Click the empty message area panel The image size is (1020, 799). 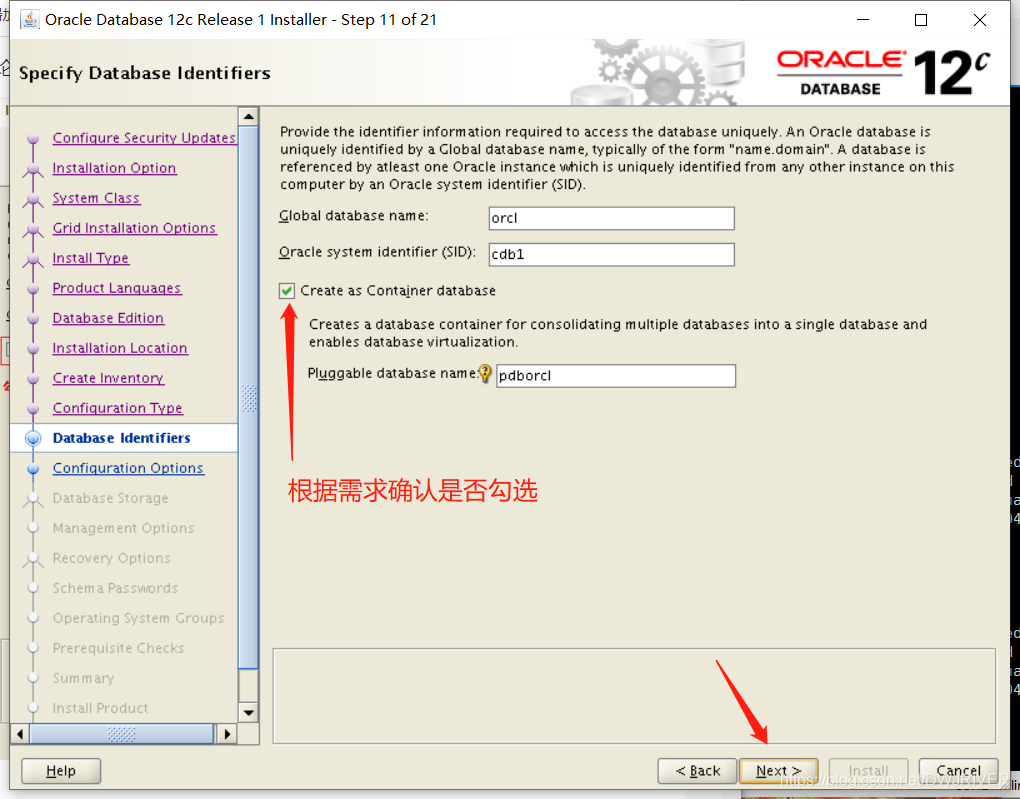(x=634, y=696)
